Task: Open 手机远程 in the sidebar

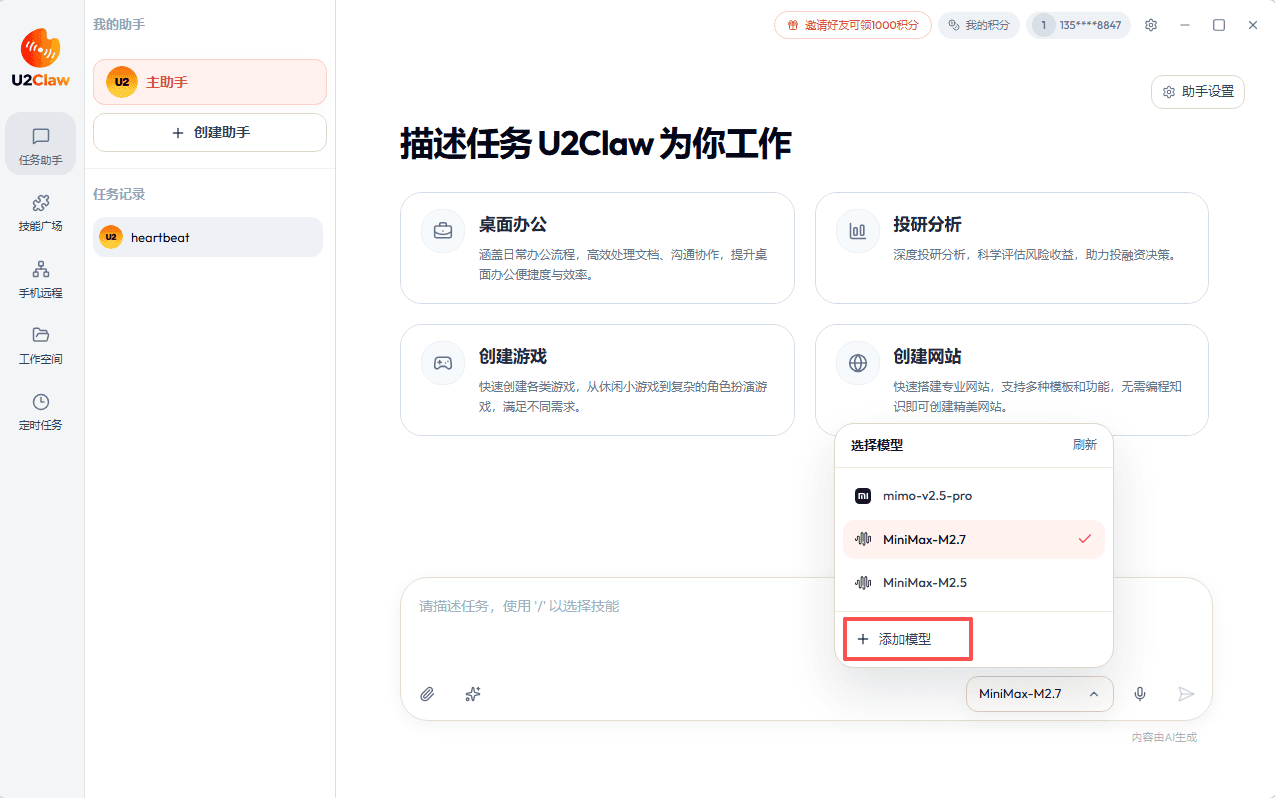Action: click(x=41, y=280)
